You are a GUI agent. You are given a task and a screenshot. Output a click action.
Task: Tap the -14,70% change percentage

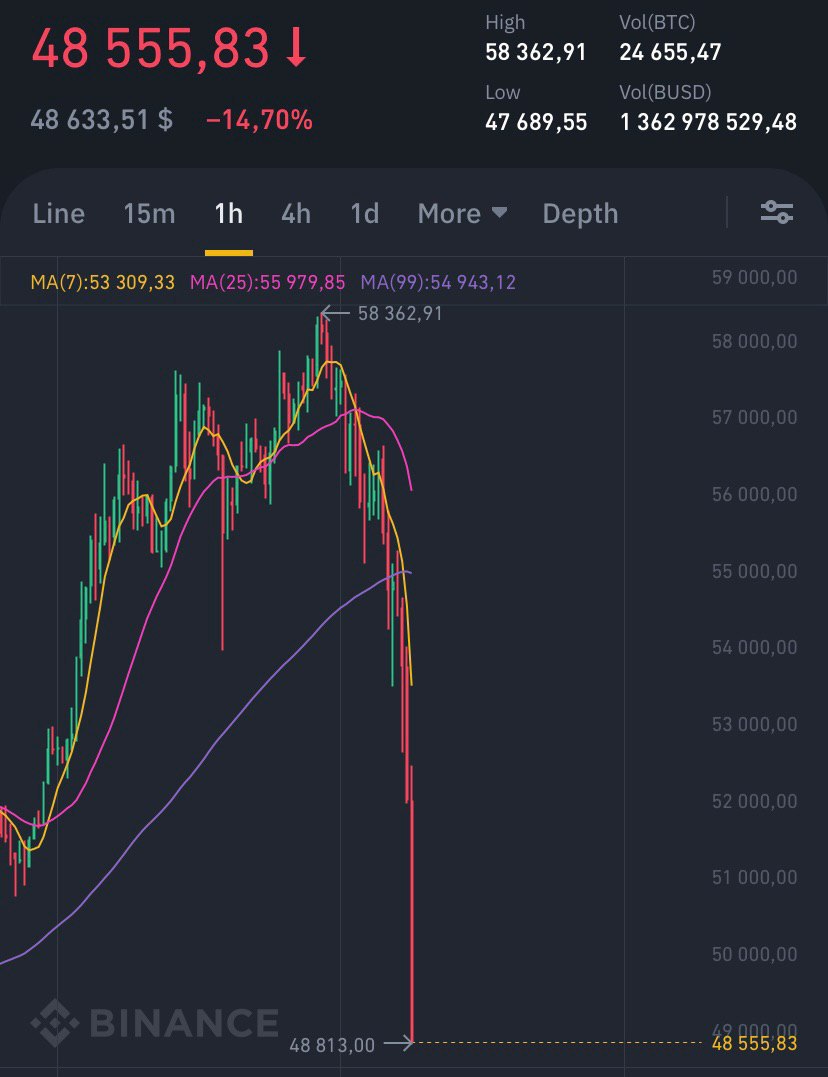[x=259, y=121]
